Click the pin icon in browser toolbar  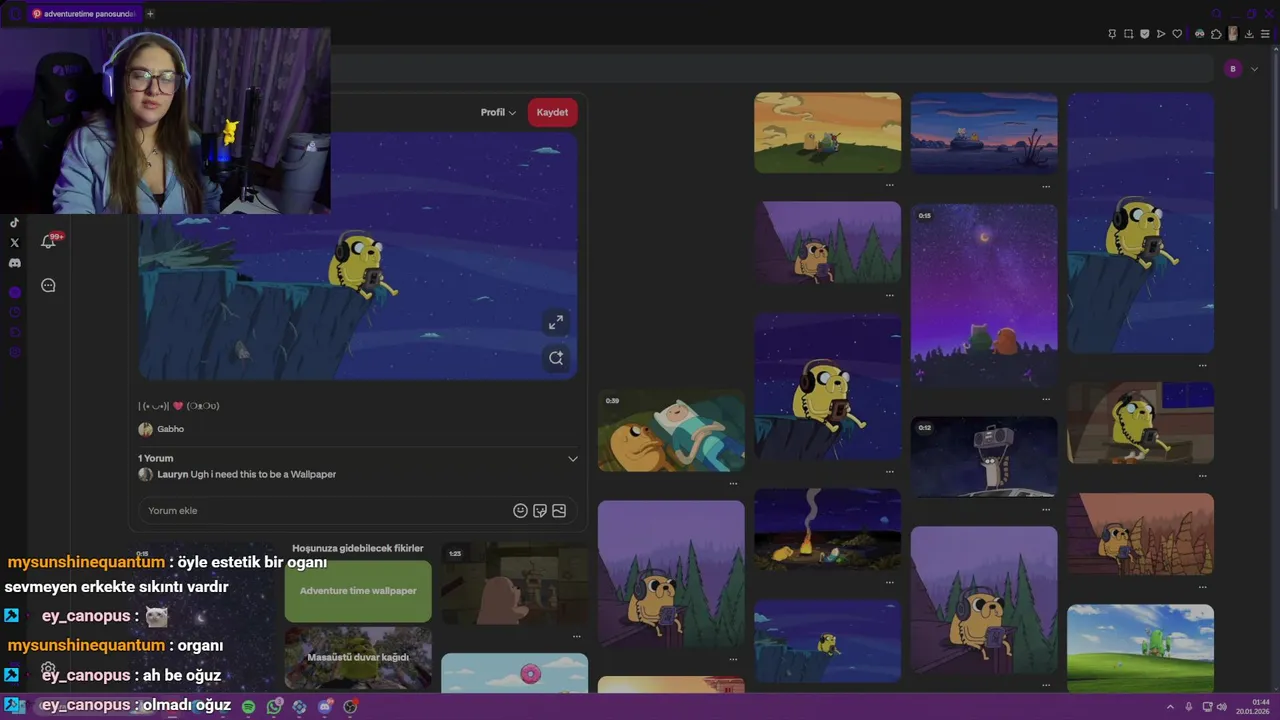pos(1112,34)
